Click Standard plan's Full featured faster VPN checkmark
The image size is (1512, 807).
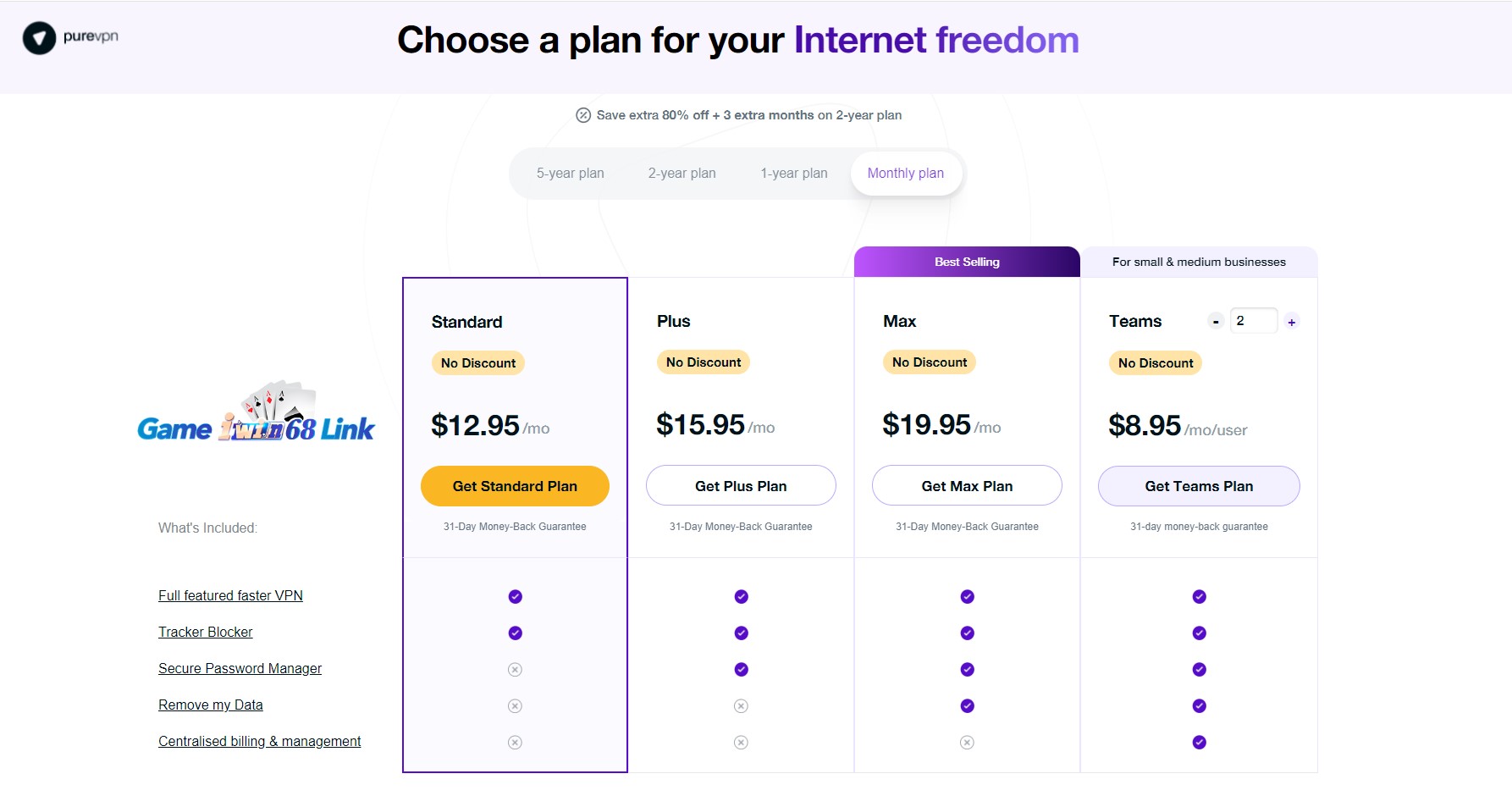point(515,597)
